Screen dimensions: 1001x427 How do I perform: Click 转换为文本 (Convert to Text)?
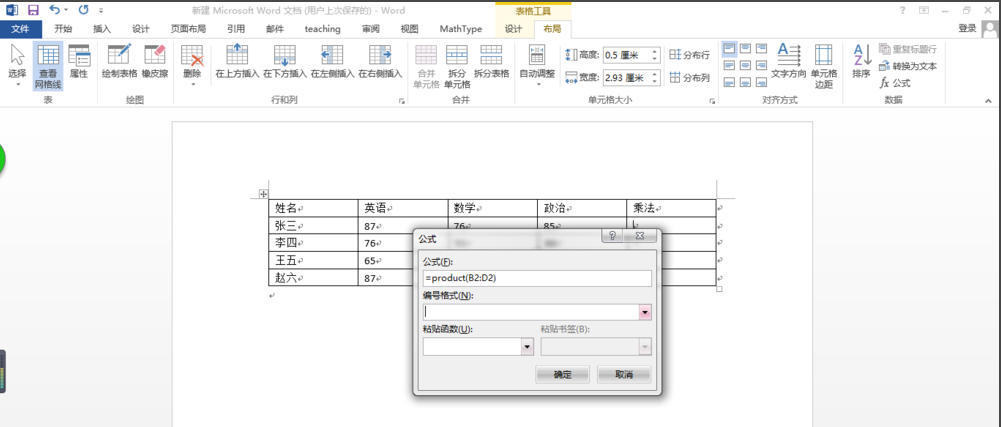coord(908,66)
